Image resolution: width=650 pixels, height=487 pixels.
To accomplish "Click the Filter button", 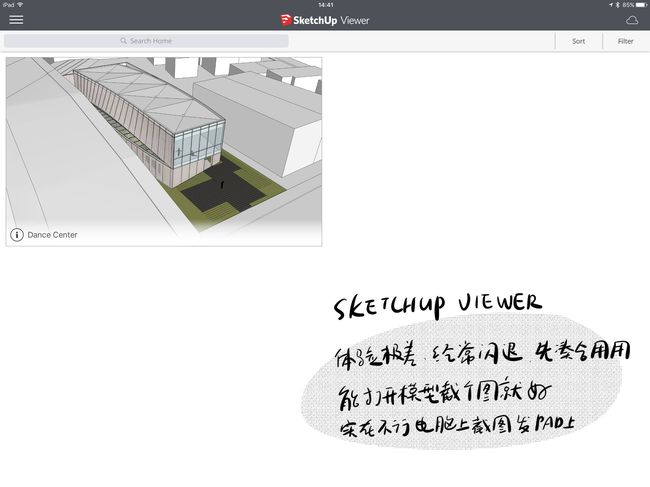I will pyautogui.click(x=625, y=41).
